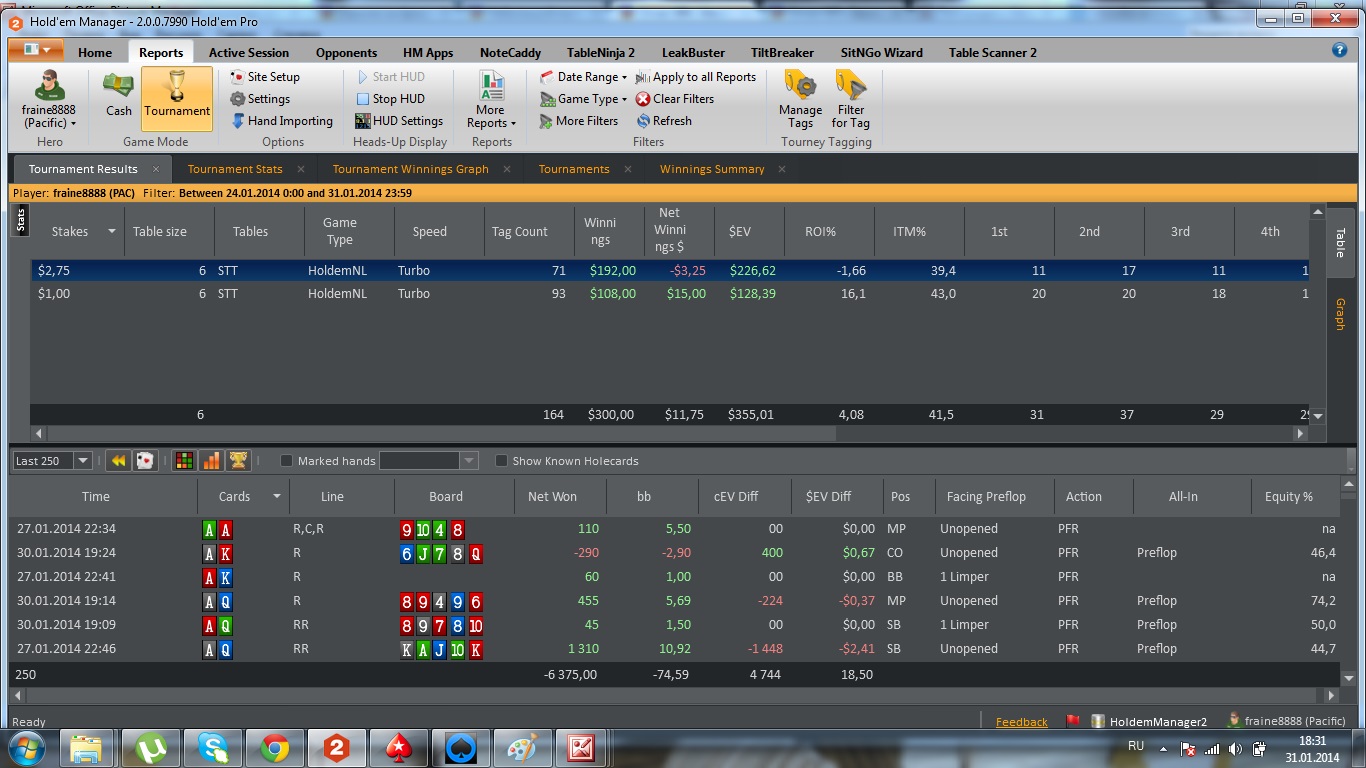Open the Tournament Stats report tab
Image resolution: width=1366 pixels, height=768 pixels.
pyautogui.click(x=235, y=169)
